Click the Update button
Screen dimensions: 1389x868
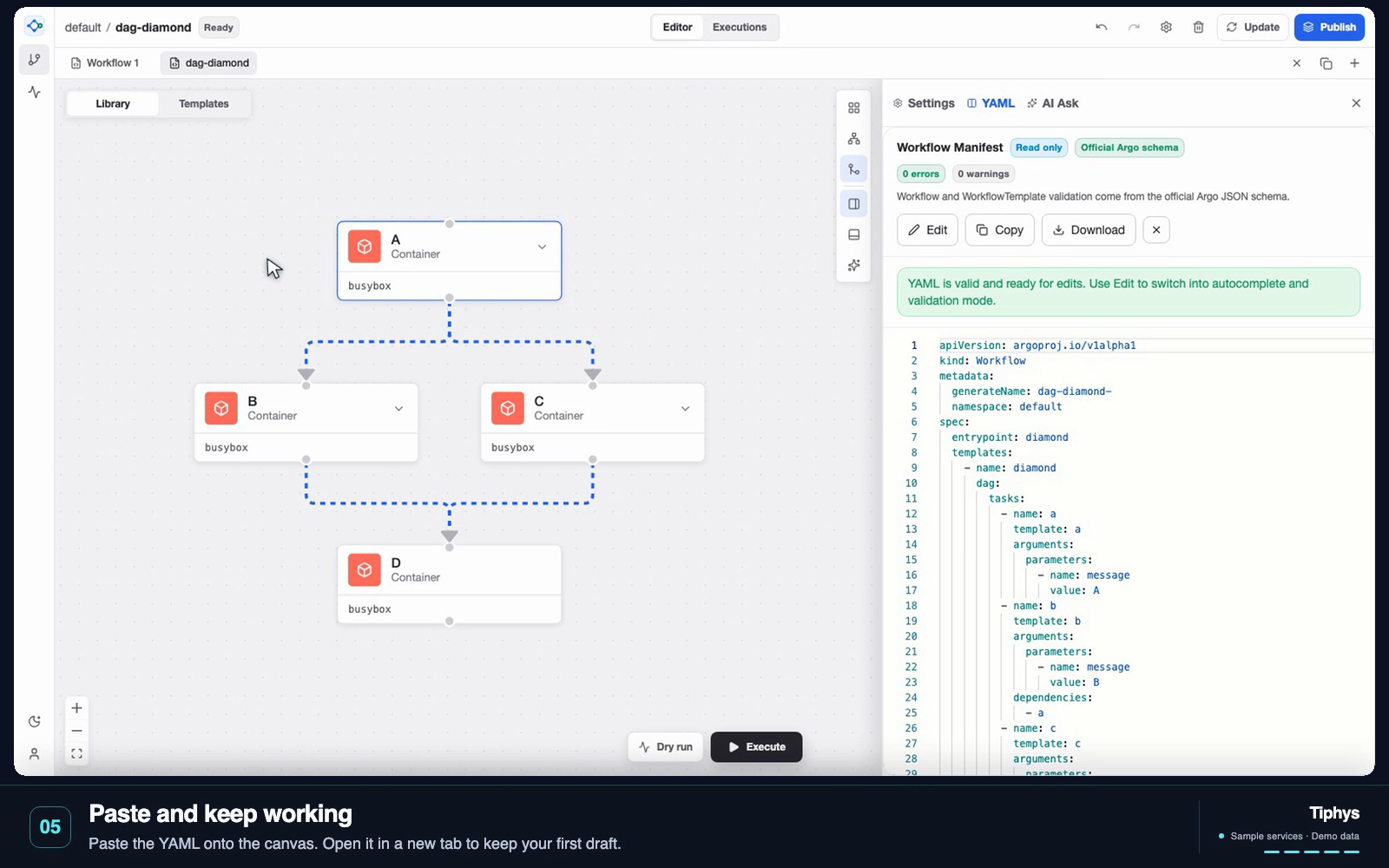click(x=1253, y=27)
